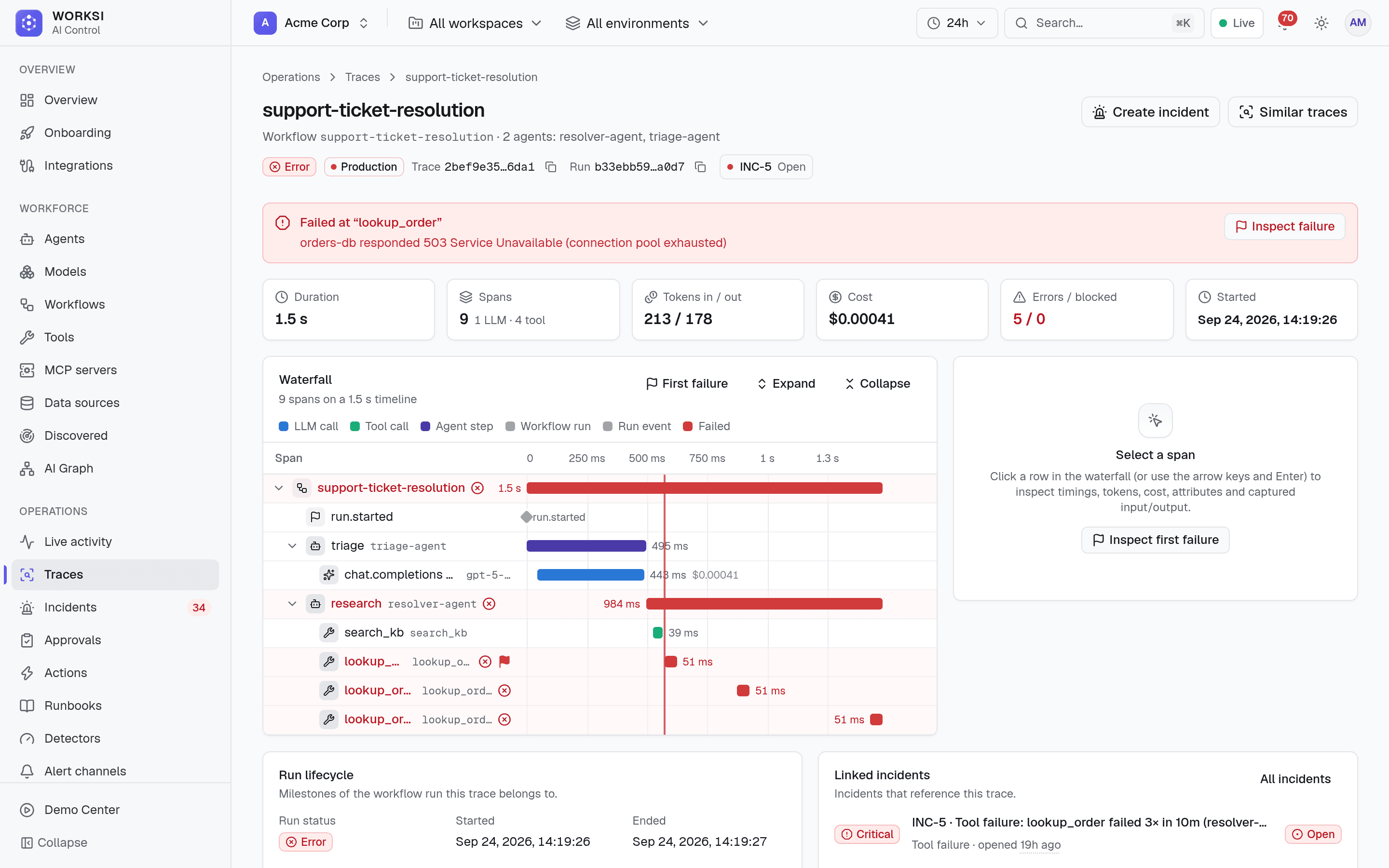
Task: Click the failure banner alert icon
Action: pos(283,223)
